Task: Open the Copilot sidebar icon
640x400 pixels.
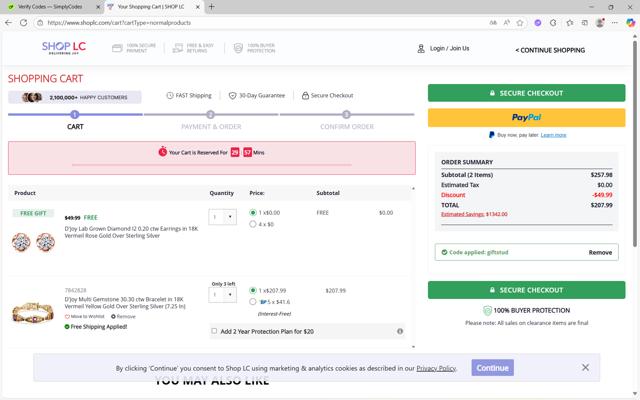Action: [x=631, y=23]
